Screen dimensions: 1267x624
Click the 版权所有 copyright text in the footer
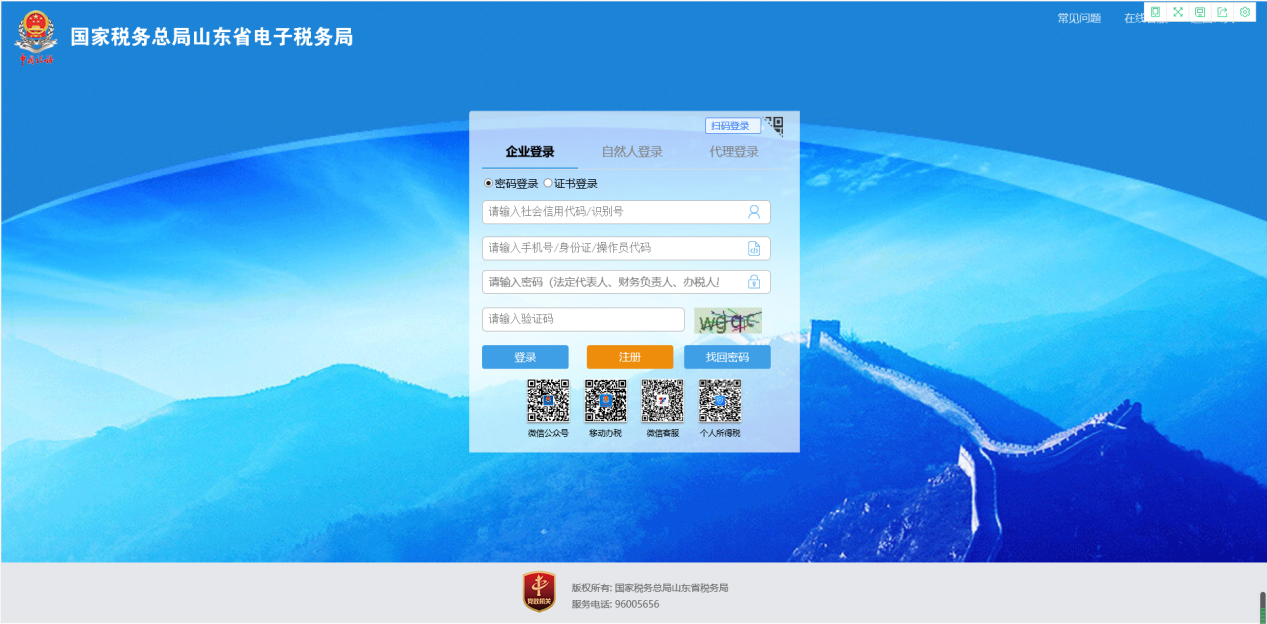[650, 588]
